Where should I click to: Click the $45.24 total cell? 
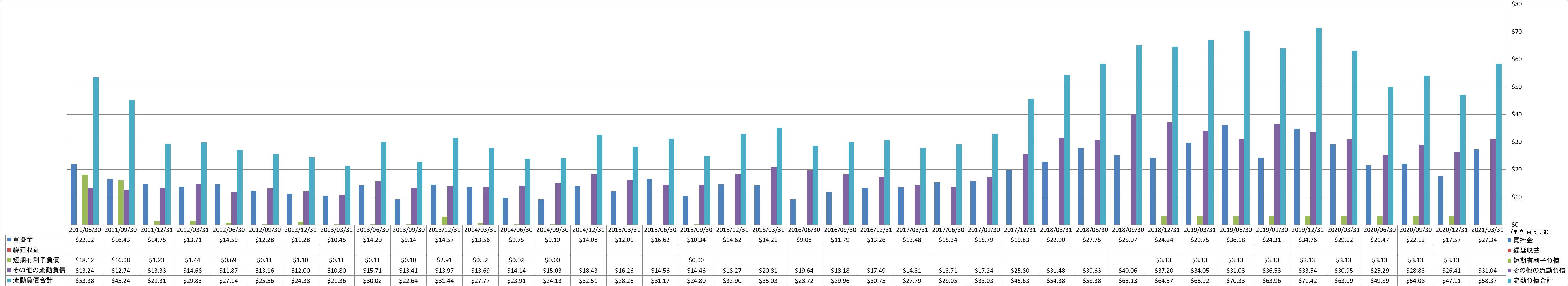pos(121,280)
